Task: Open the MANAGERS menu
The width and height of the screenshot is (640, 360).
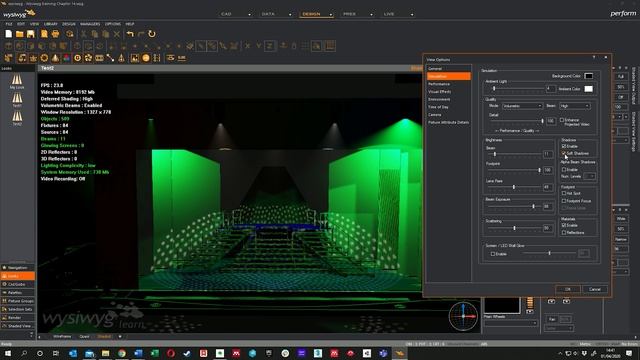Action: tap(90, 24)
